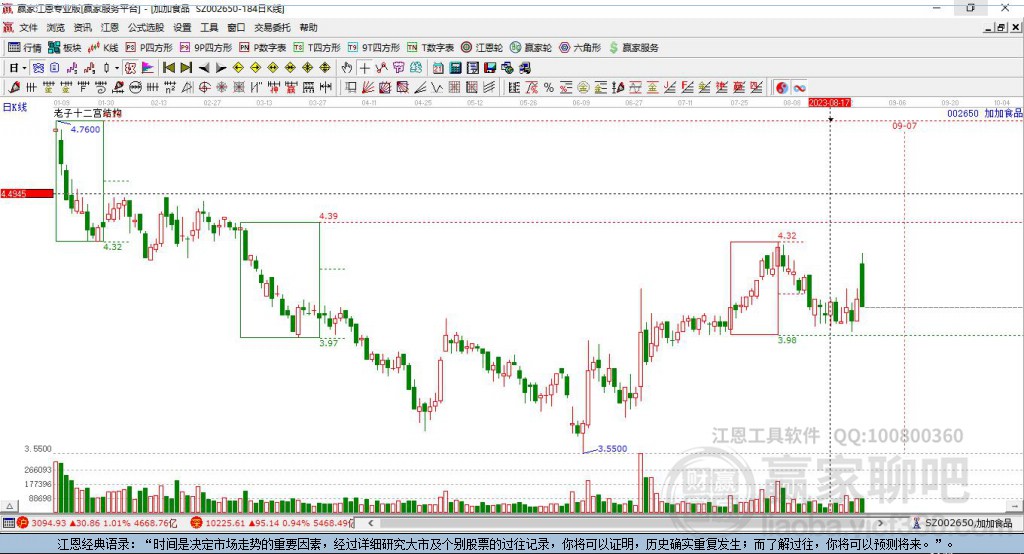Open the calculator icon
This screenshot has width=1024, height=554.
pos(455,68)
